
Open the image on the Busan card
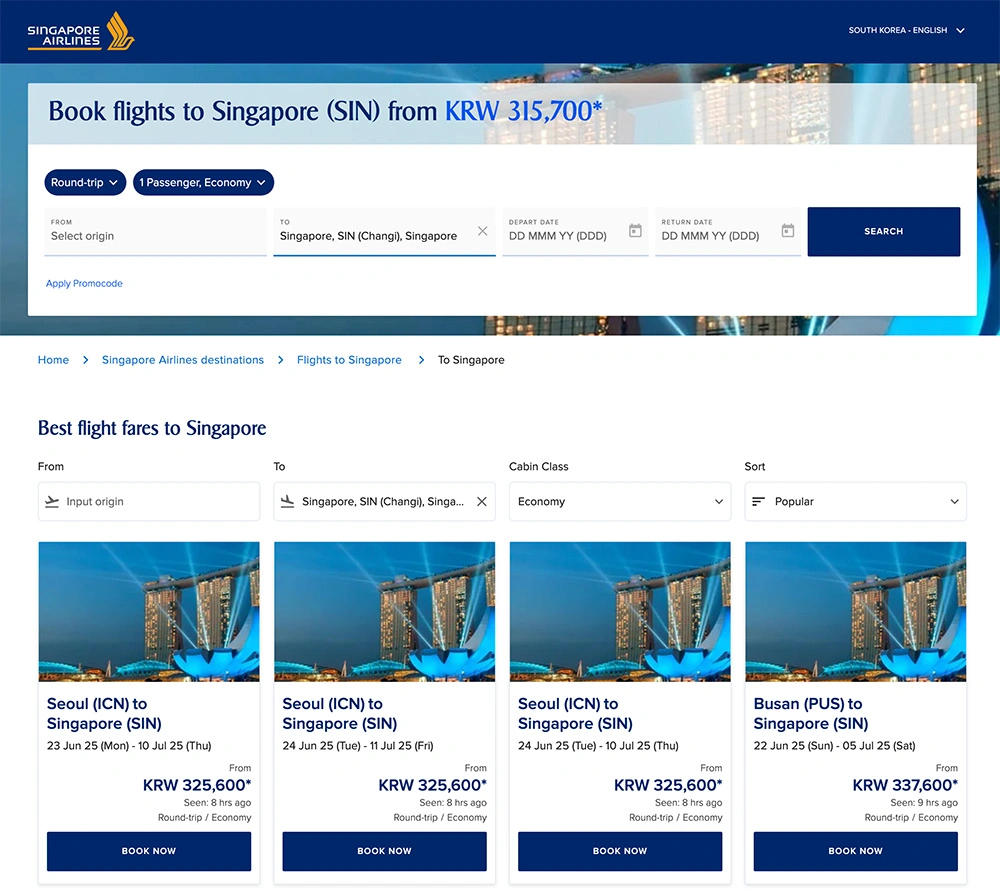click(855, 612)
